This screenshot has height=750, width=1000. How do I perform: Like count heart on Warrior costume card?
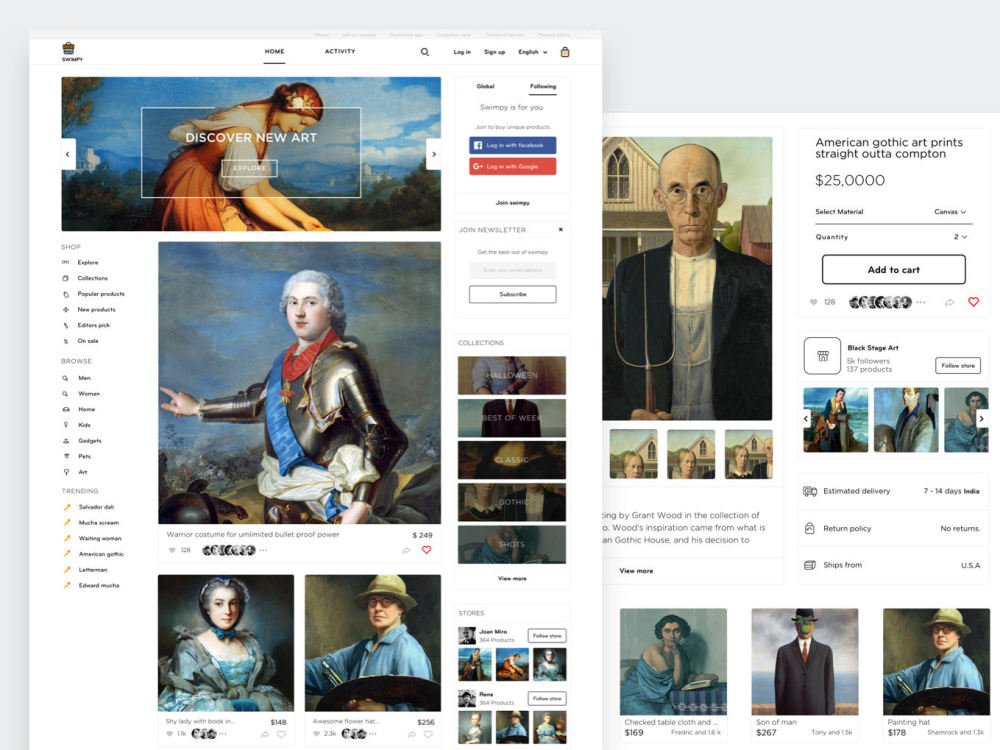(172, 550)
